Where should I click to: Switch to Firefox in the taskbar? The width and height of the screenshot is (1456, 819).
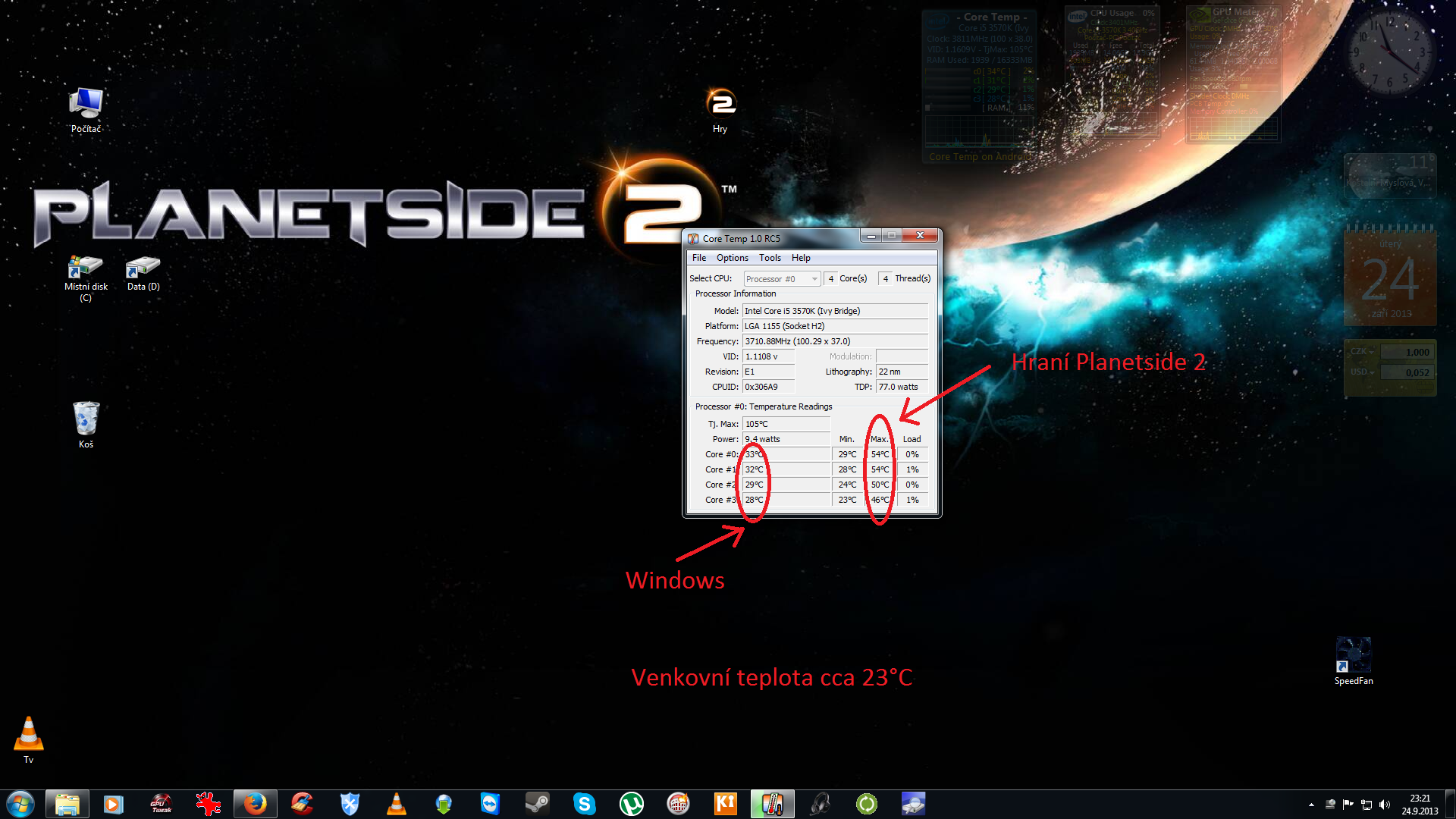(x=256, y=804)
